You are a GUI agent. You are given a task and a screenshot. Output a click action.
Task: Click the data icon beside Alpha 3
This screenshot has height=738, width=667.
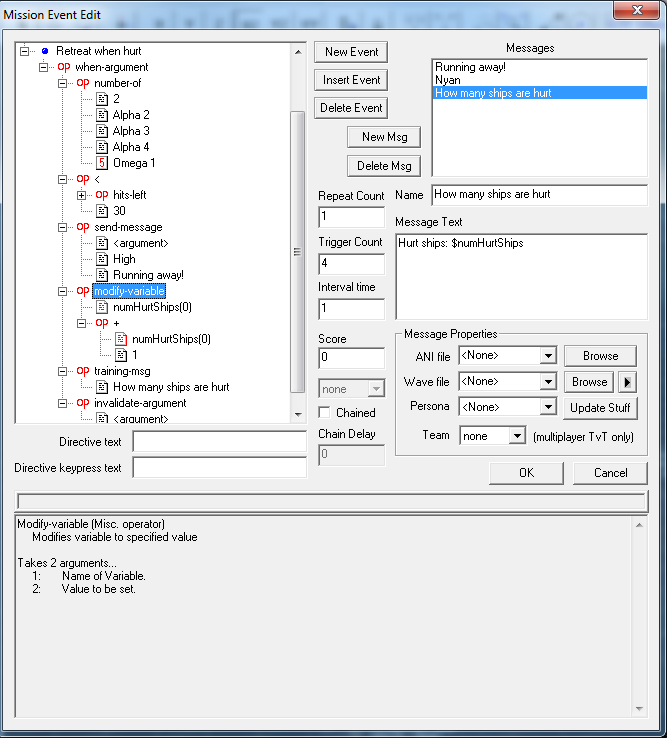click(x=102, y=131)
